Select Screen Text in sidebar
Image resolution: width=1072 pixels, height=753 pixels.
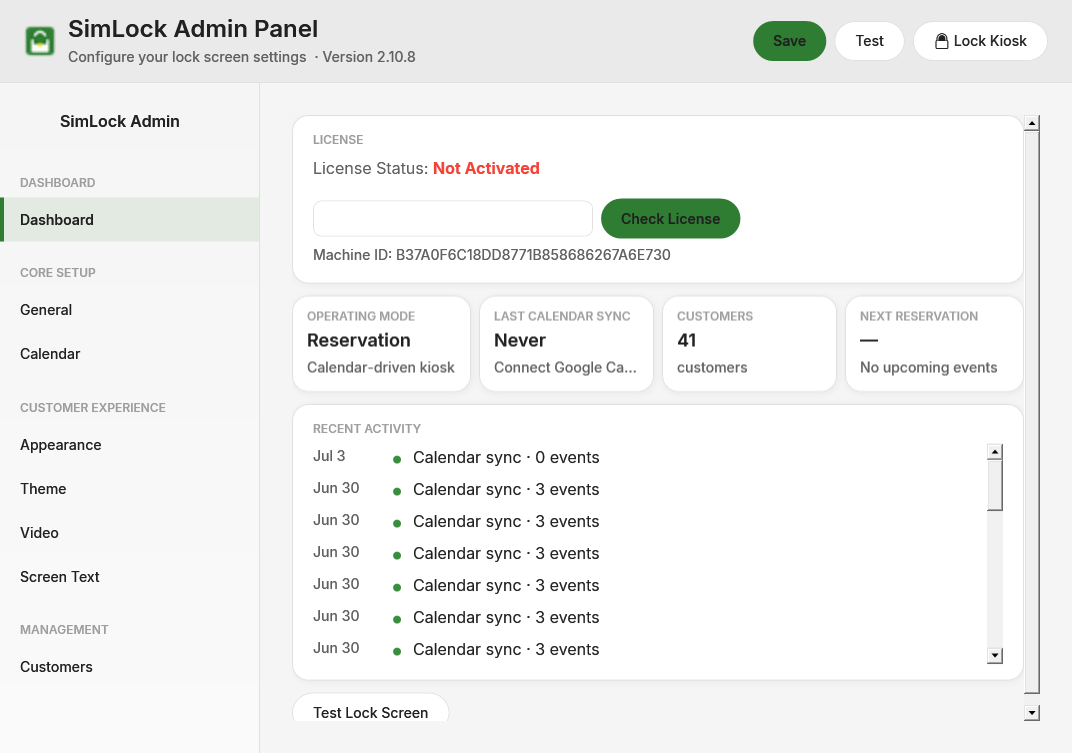click(x=130, y=577)
